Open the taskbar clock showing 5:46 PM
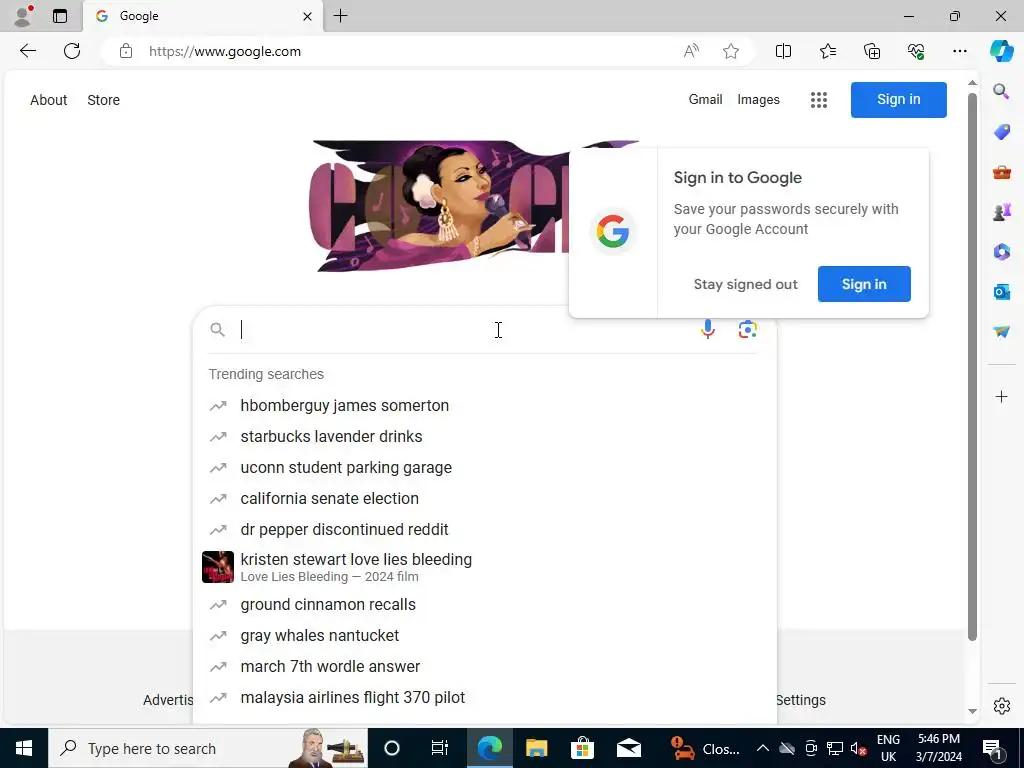This screenshot has height=768, width=1024. point(938,748)
